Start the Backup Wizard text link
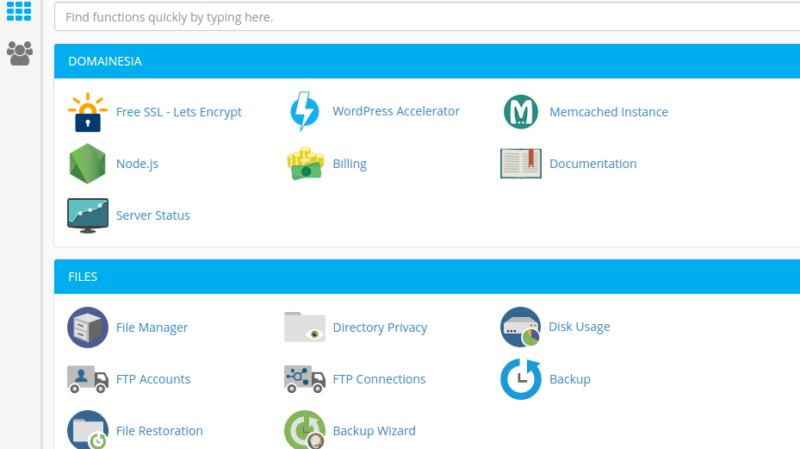 tap(374, 431)
